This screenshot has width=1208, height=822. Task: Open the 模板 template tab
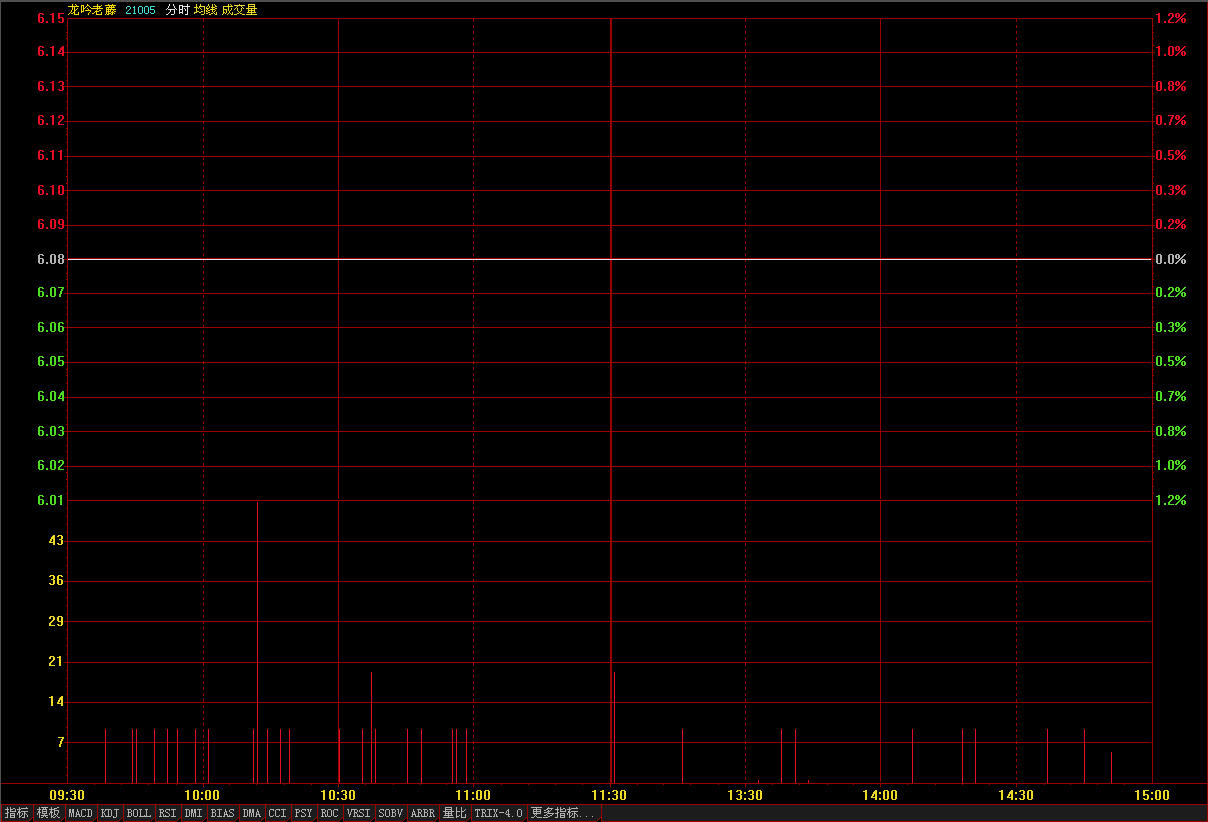point(48,813)
